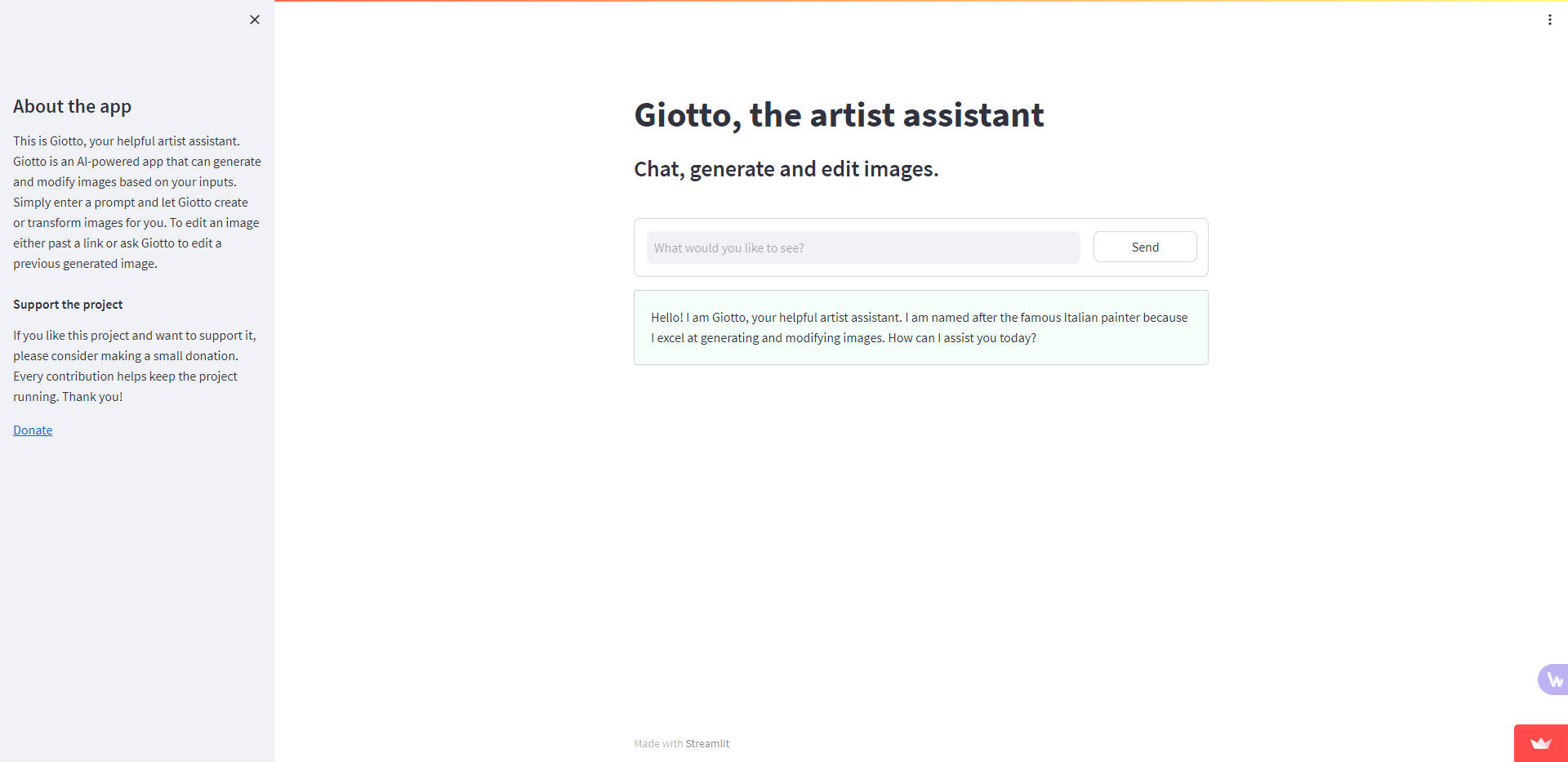Open the Donate link

[x=32, y=430]
